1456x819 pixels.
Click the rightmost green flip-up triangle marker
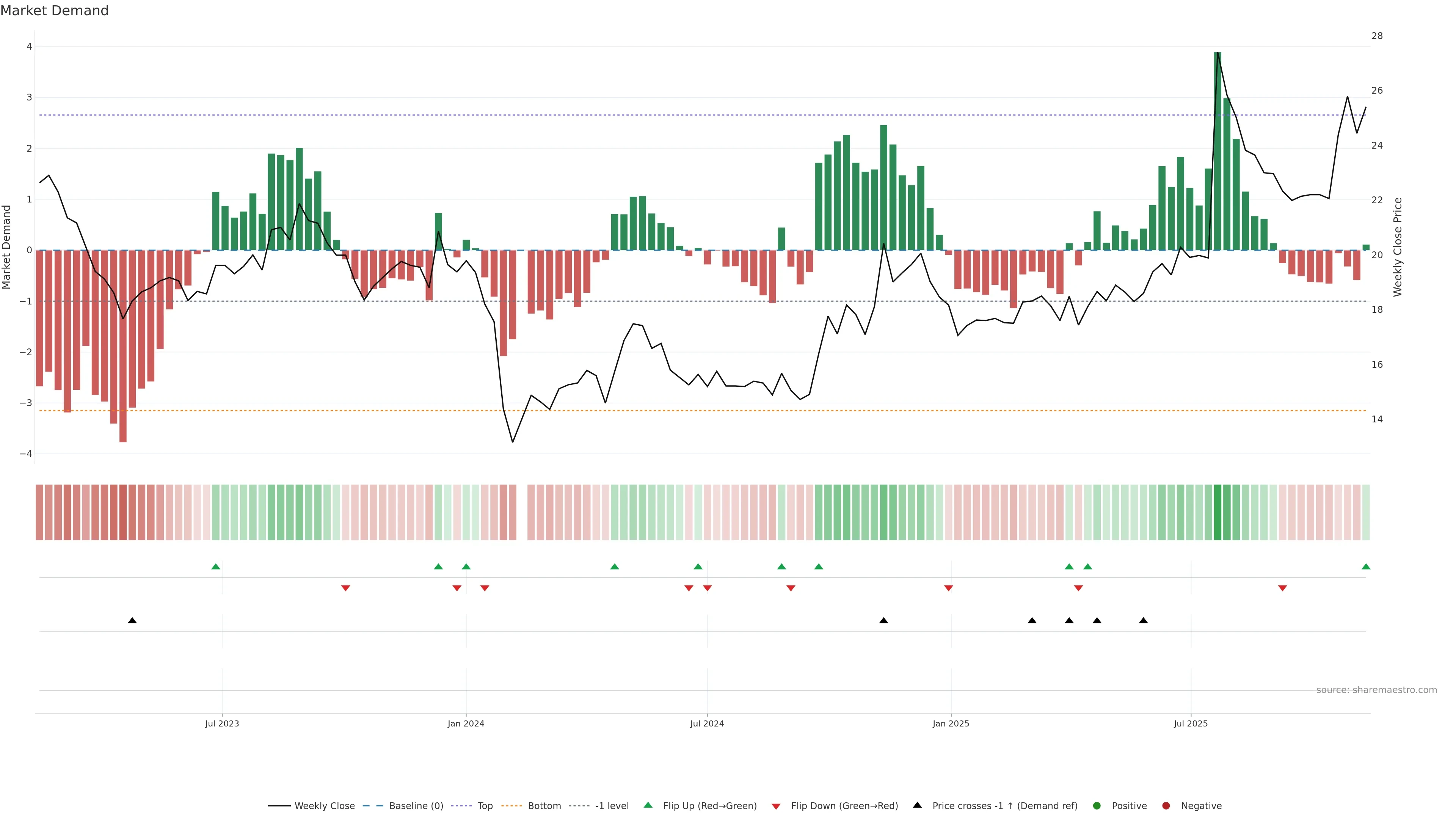pyautogui.click(x=1366, y=566)
